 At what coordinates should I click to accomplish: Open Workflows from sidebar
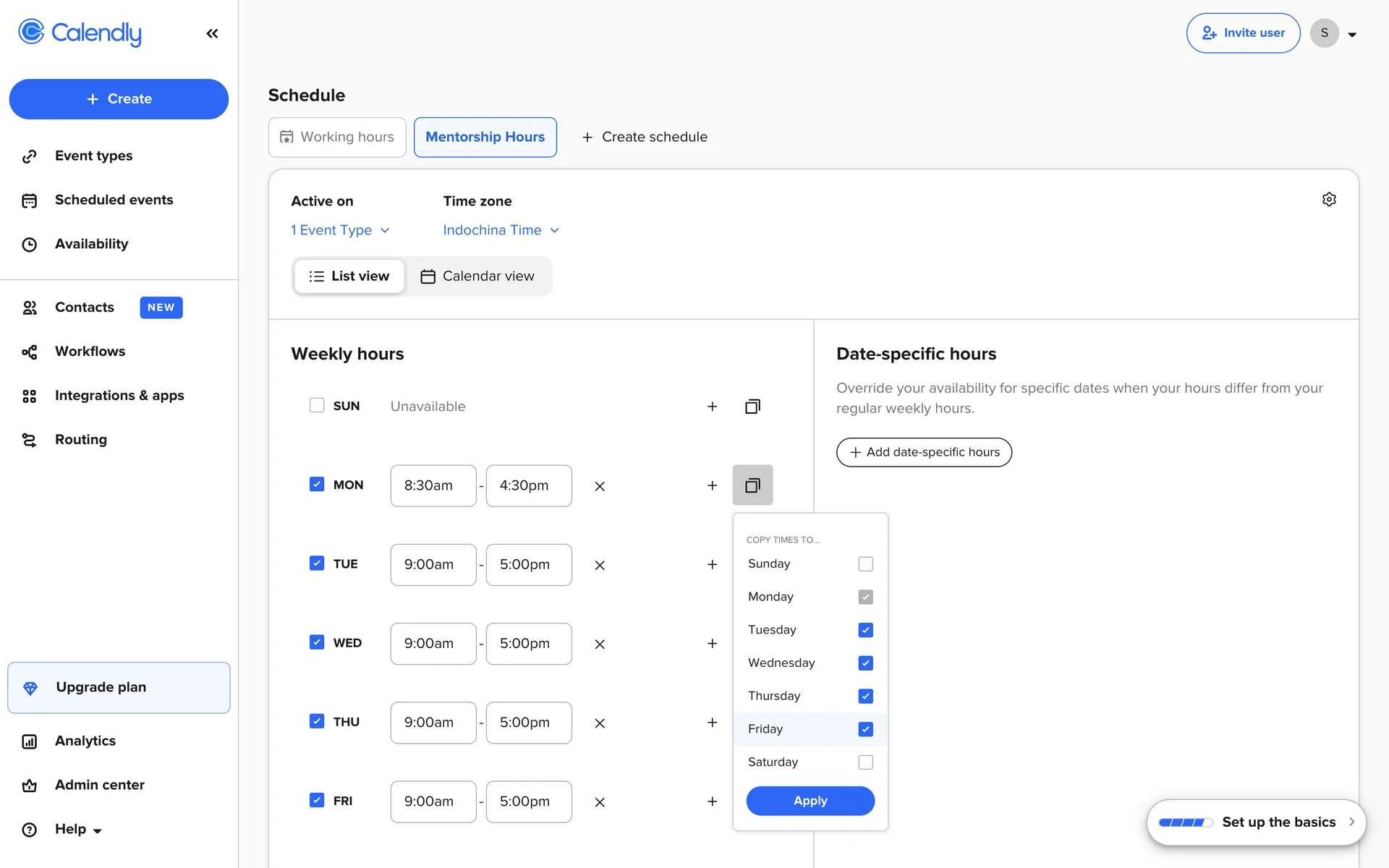[x=90, y=352]
